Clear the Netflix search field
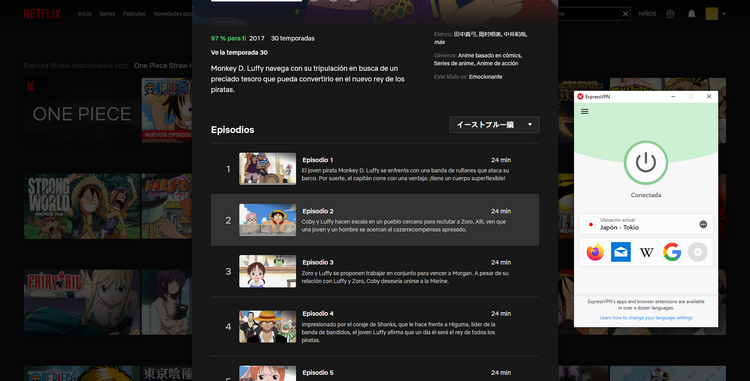The height and width of the screenshot is (381, 750). pyautogui.click(x=625, y=14)
